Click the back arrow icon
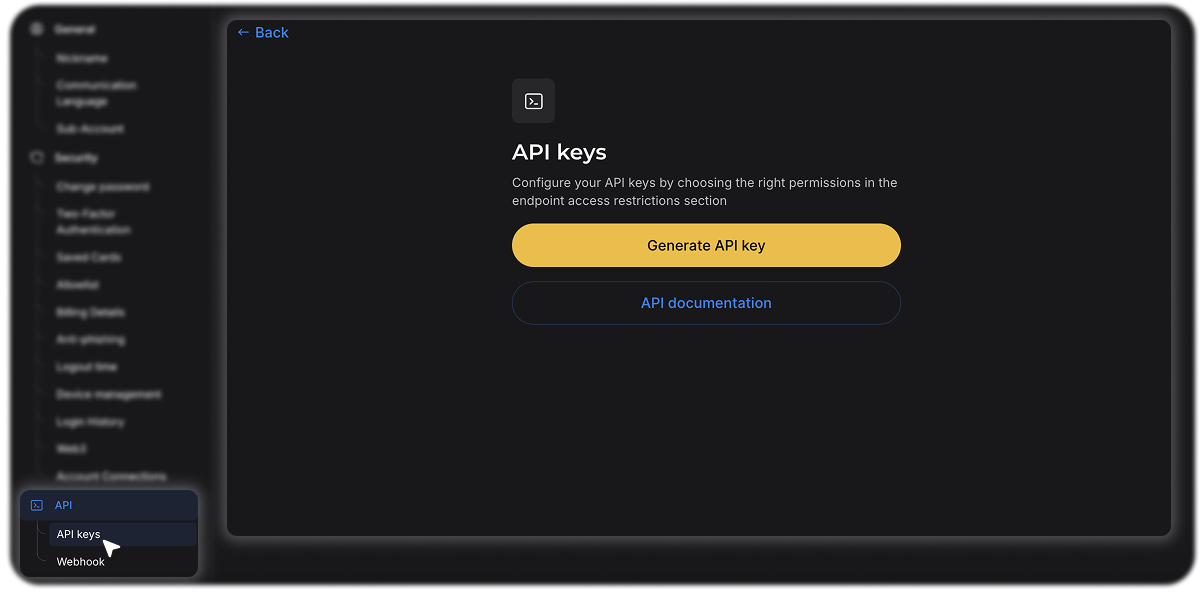 point(243,33)
